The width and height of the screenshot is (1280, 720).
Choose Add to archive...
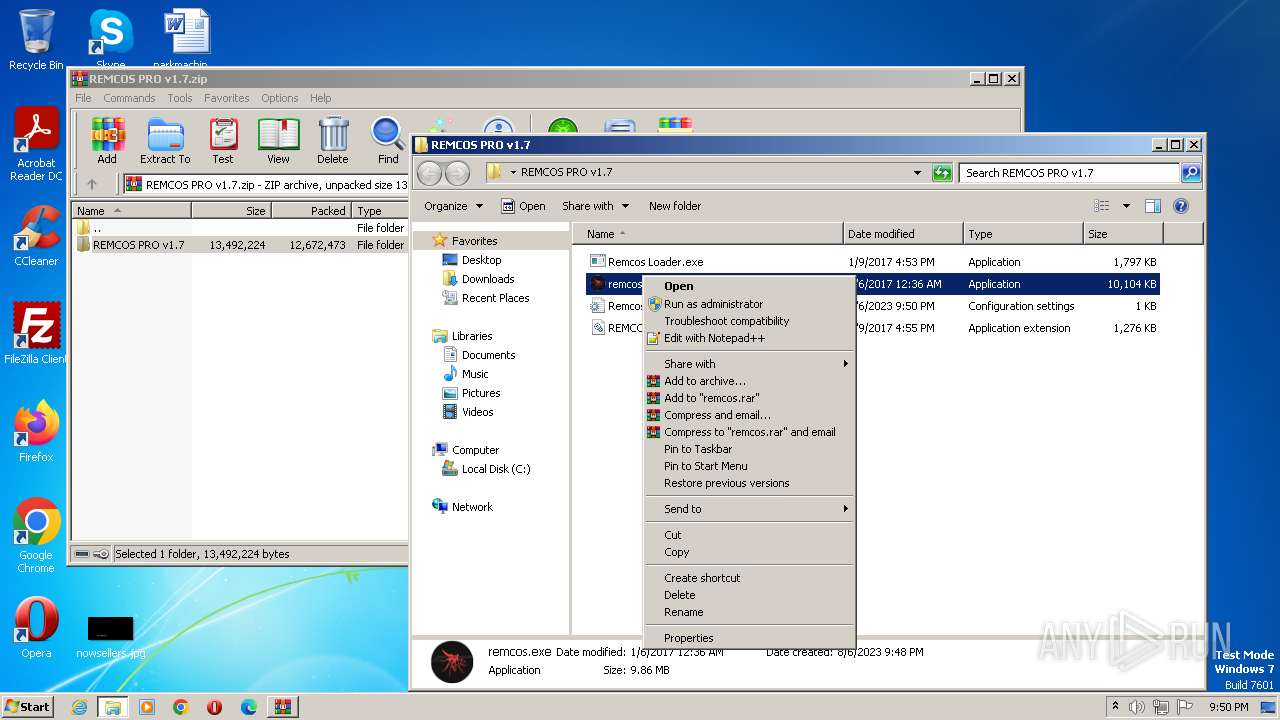pyautogui.click(x=748, y=381)
